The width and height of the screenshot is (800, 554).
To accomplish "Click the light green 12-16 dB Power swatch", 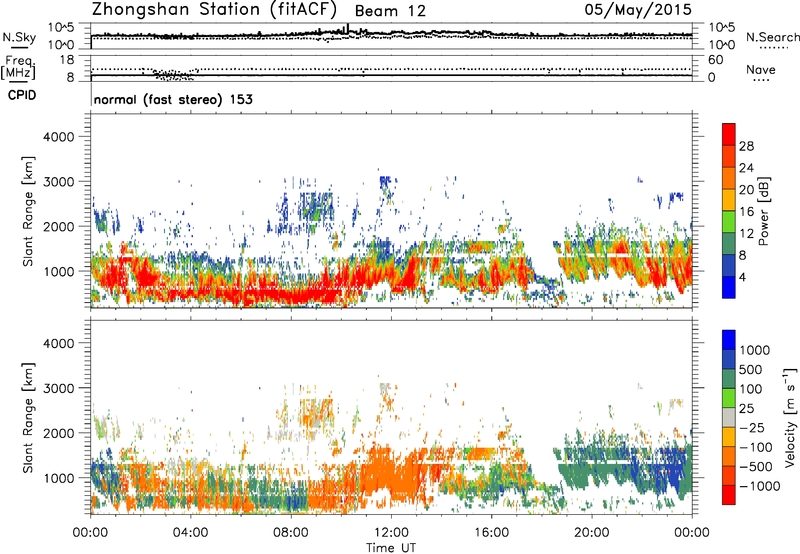I will point(729,222).
